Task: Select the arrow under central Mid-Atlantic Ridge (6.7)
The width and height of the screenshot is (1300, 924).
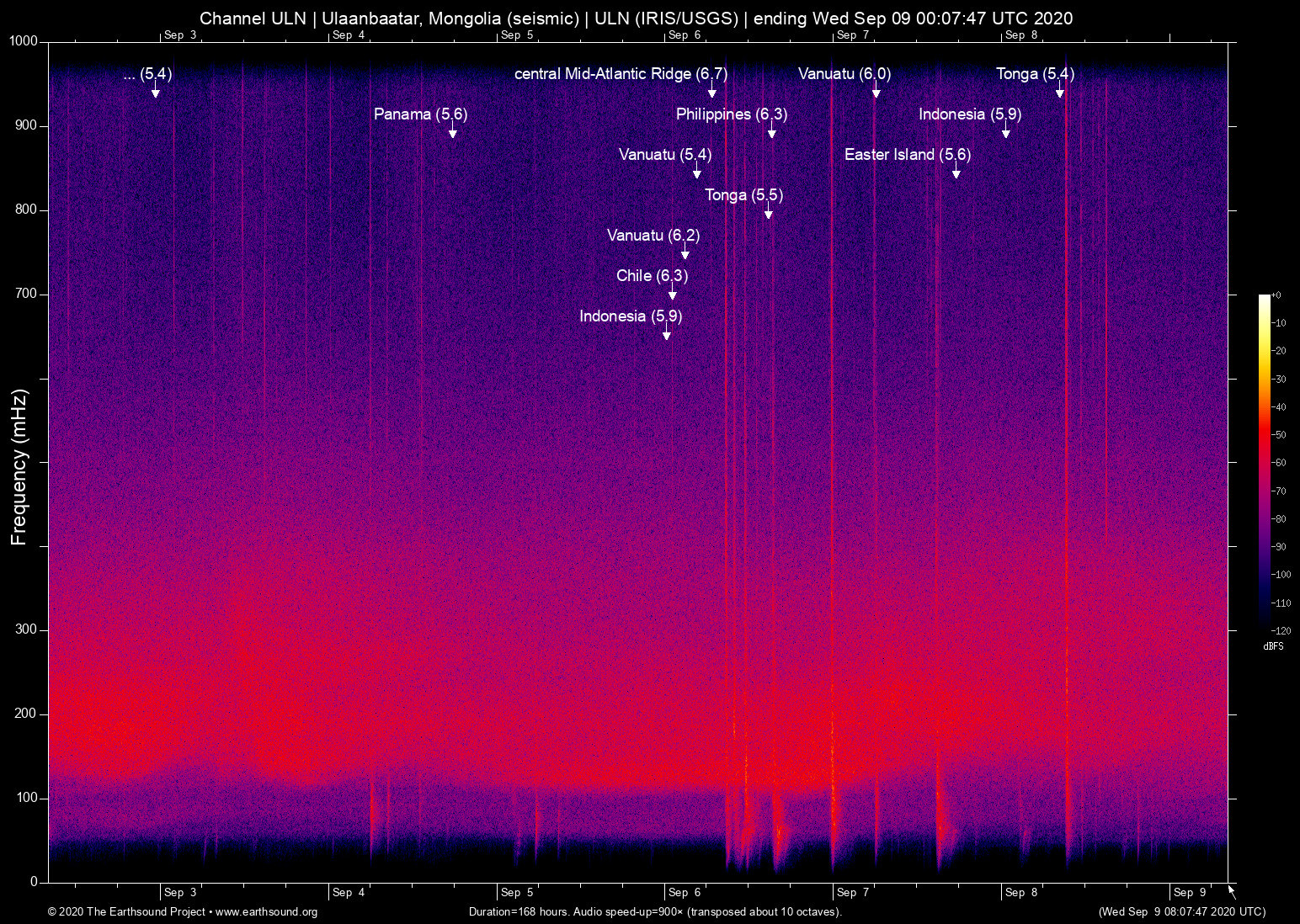Action: click(711, 92)
